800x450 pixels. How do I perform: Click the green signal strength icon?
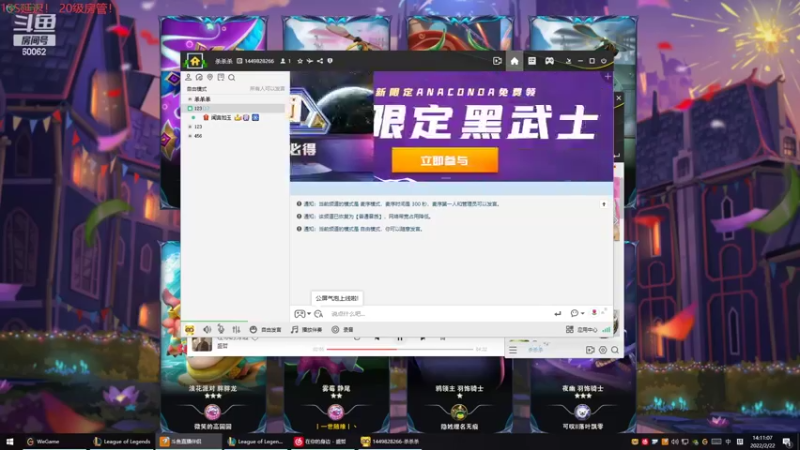click(x=606, y=330)
